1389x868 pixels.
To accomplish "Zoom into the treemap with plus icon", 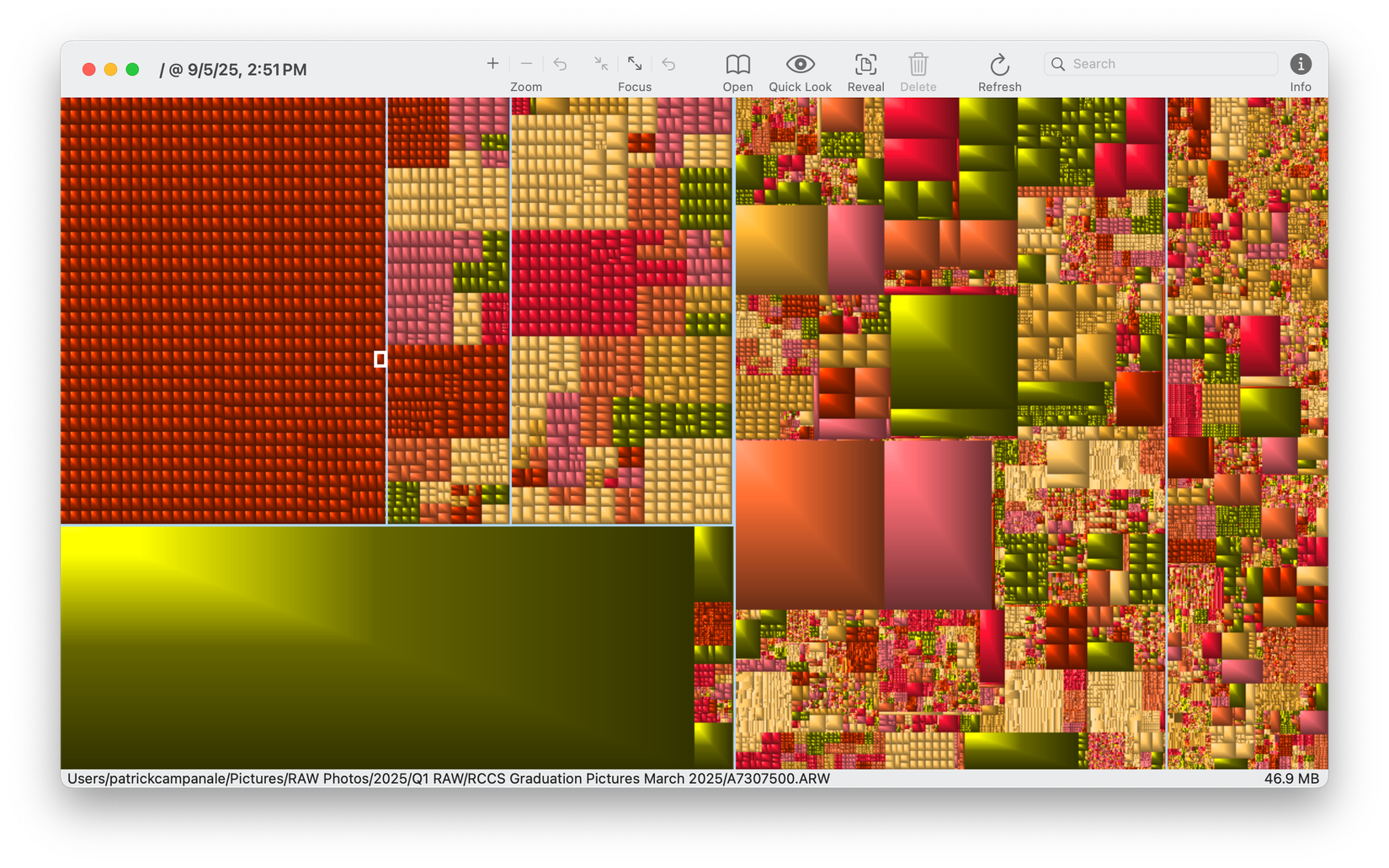I will (492, 63).
